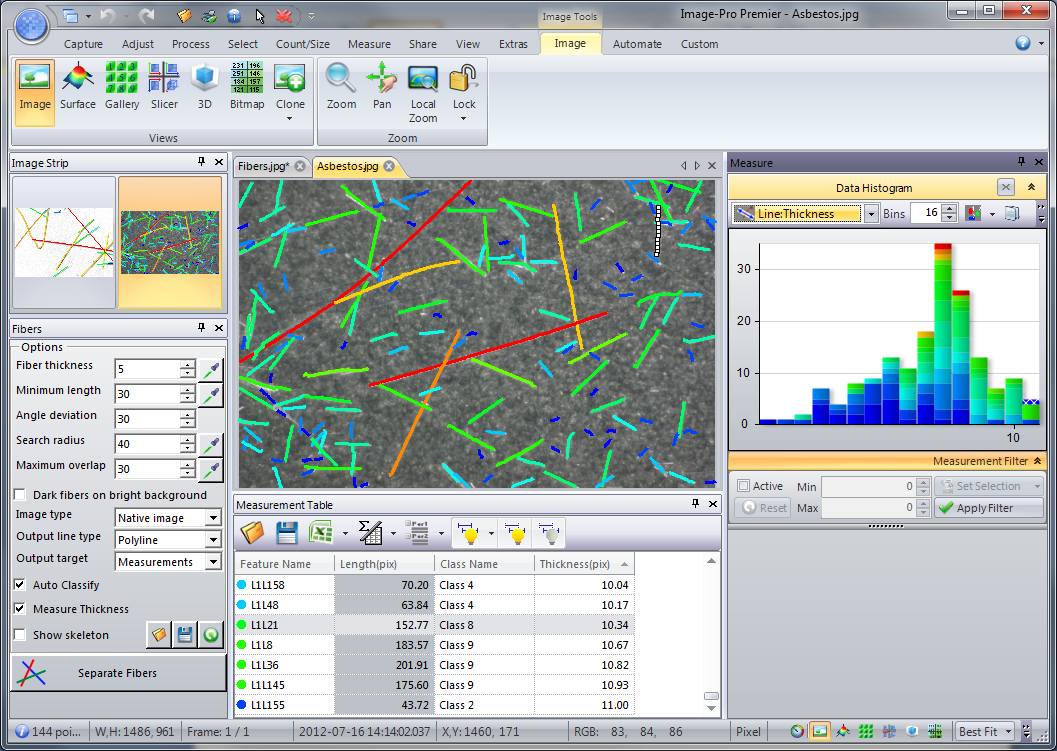Toggle the Show skeleton checkbox
The image size is (1057, 751).
click(20, 634)
